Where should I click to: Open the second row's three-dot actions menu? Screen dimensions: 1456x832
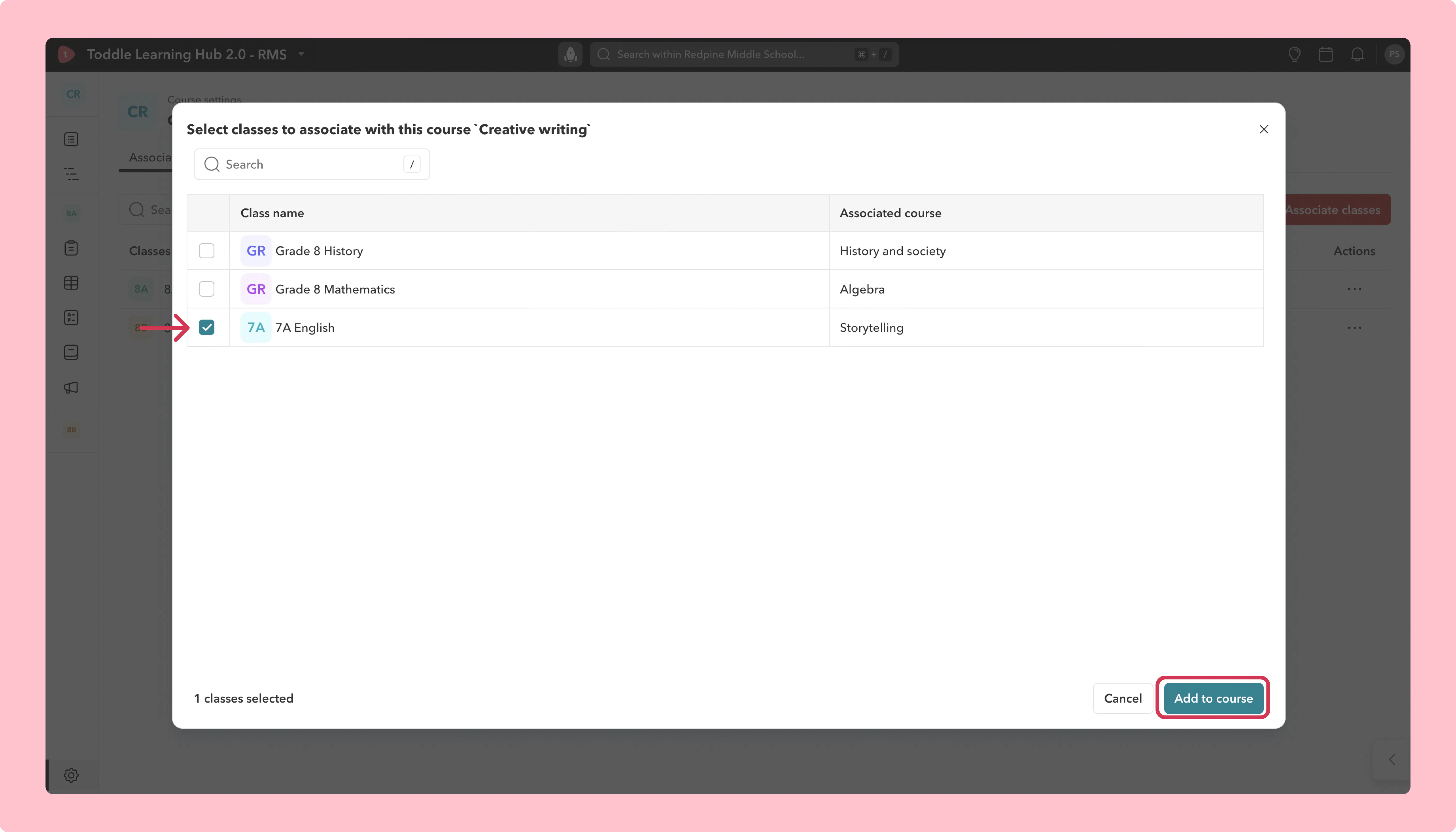tap(1354, 328)
